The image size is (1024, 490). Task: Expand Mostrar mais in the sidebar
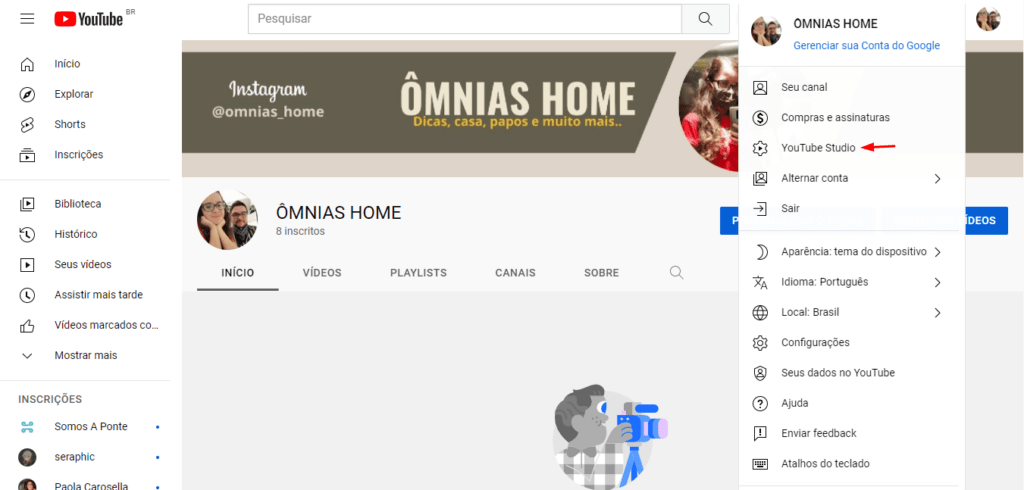coord(85,355)
